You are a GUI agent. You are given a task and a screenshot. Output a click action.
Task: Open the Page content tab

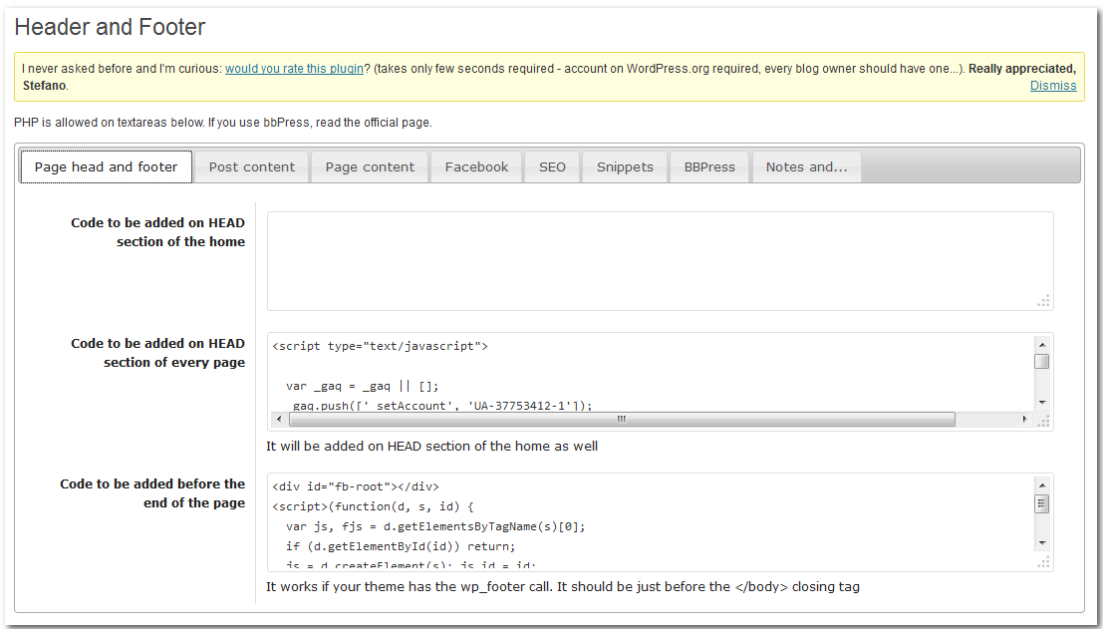pos(369,167)
